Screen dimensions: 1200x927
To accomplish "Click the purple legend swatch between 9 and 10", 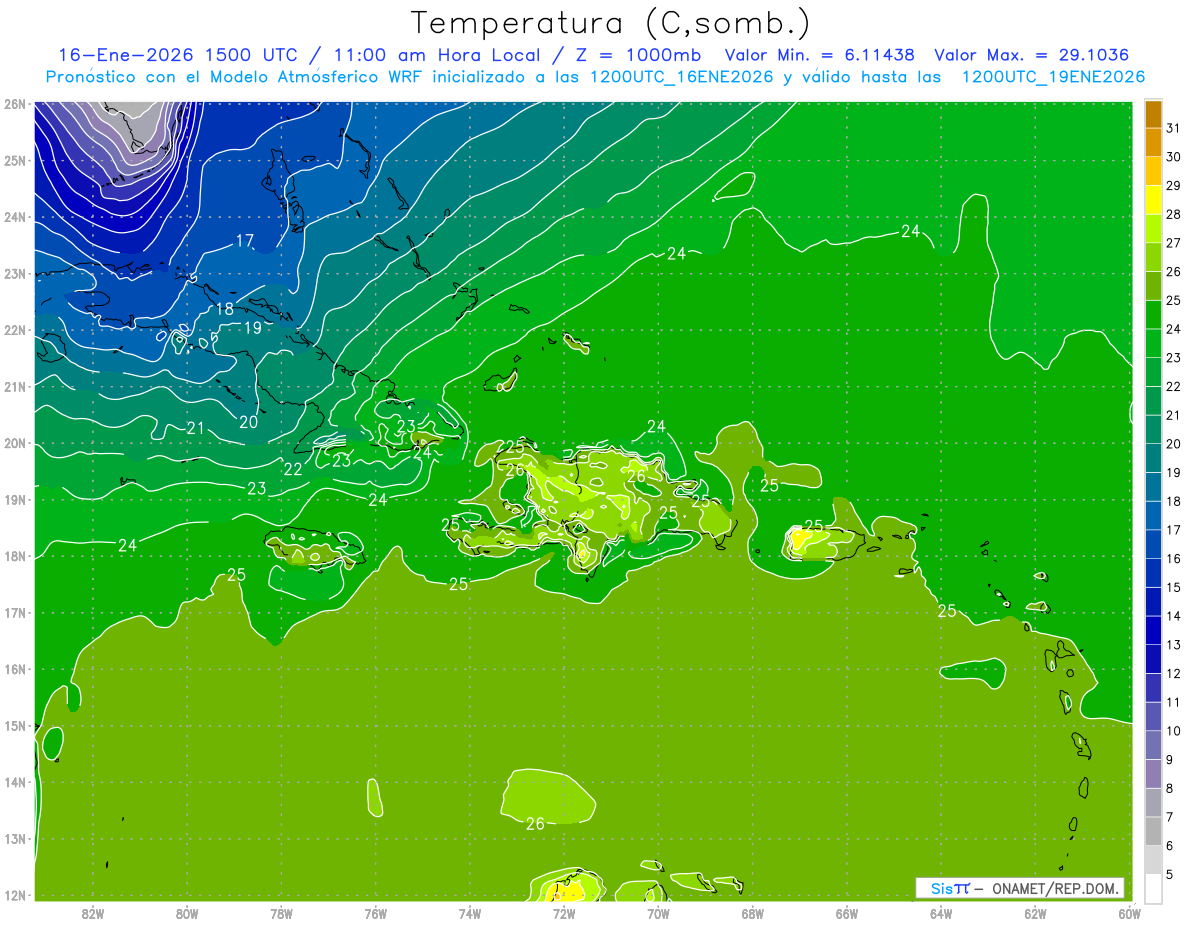I will coord(1153,745).
